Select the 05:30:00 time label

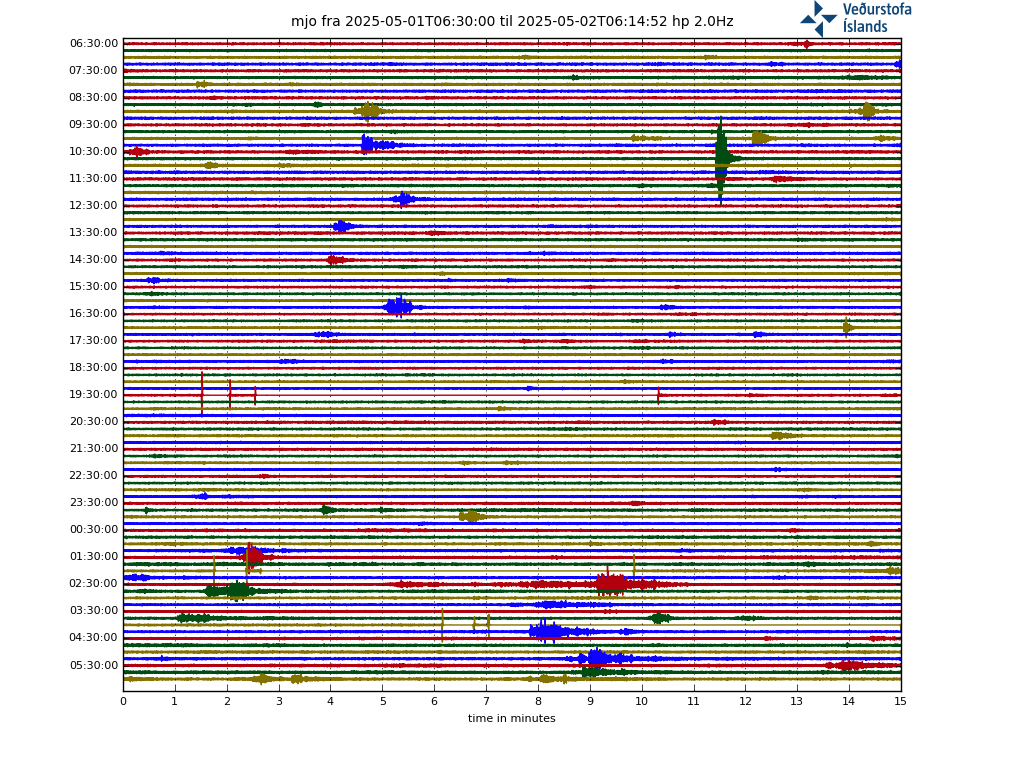[x=94, y=665]
